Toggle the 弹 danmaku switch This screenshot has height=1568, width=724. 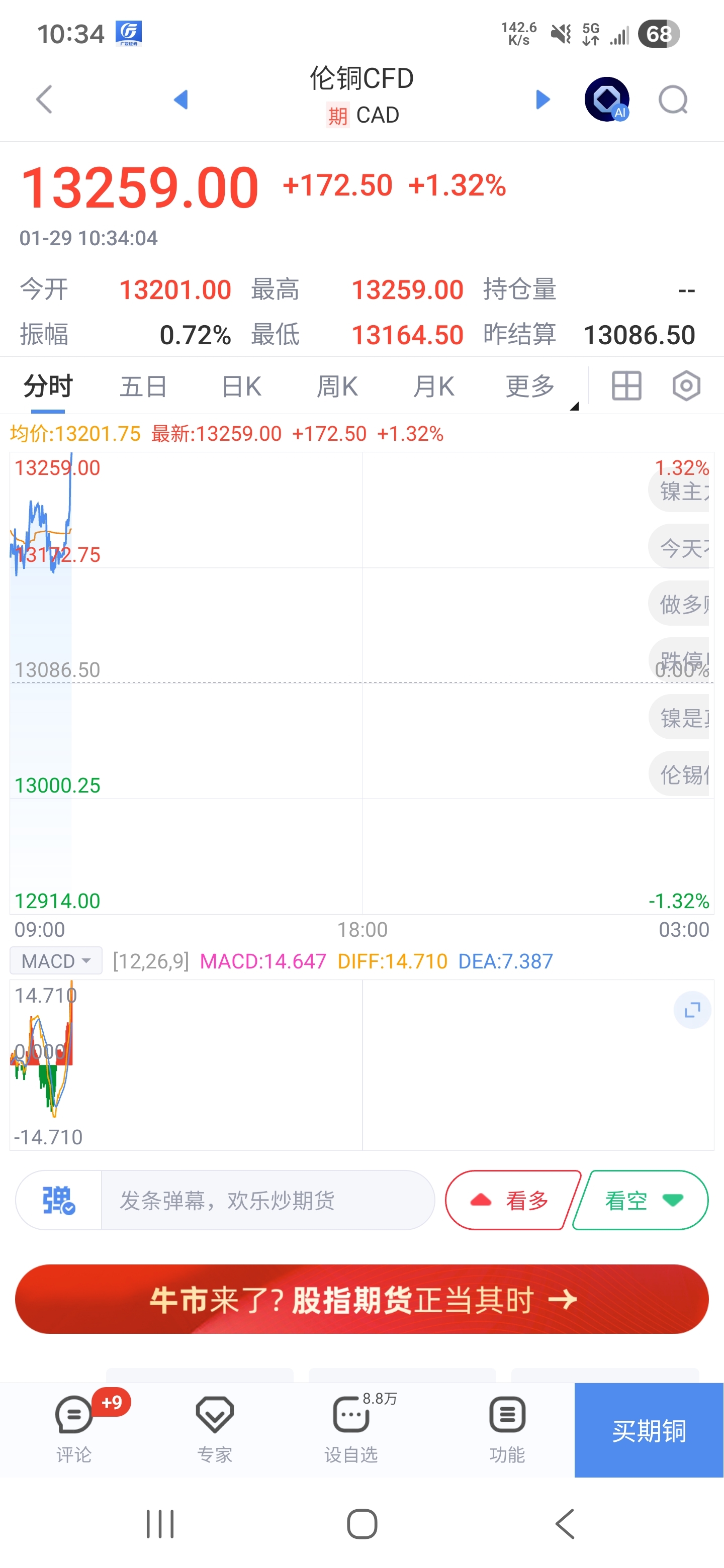(x=58, y=1200)
